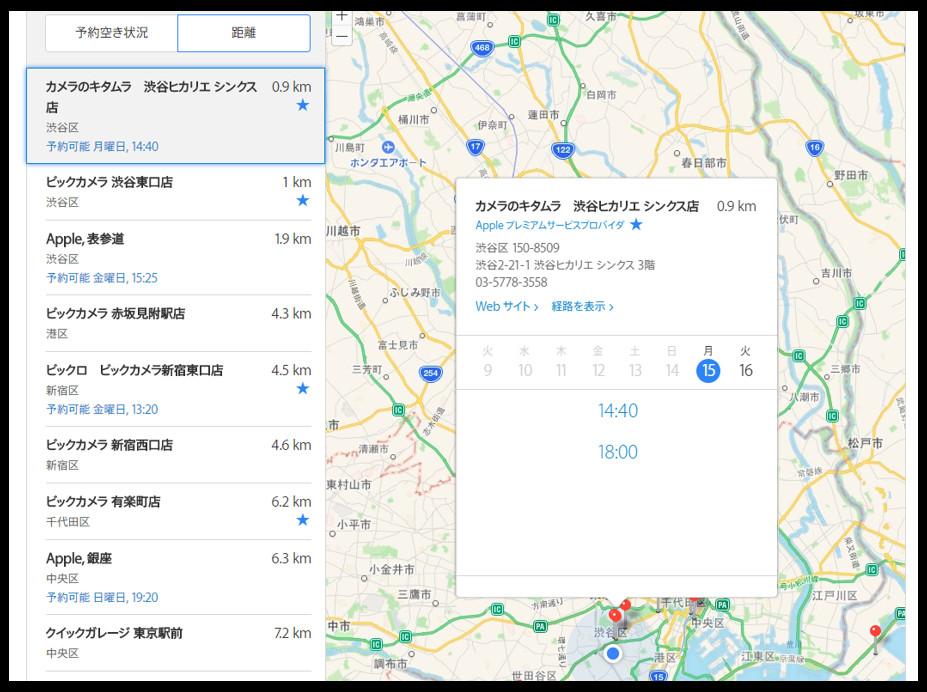Open Apple, 銀座 store entry
Viewport: 927px width, 692px height.
179,577
